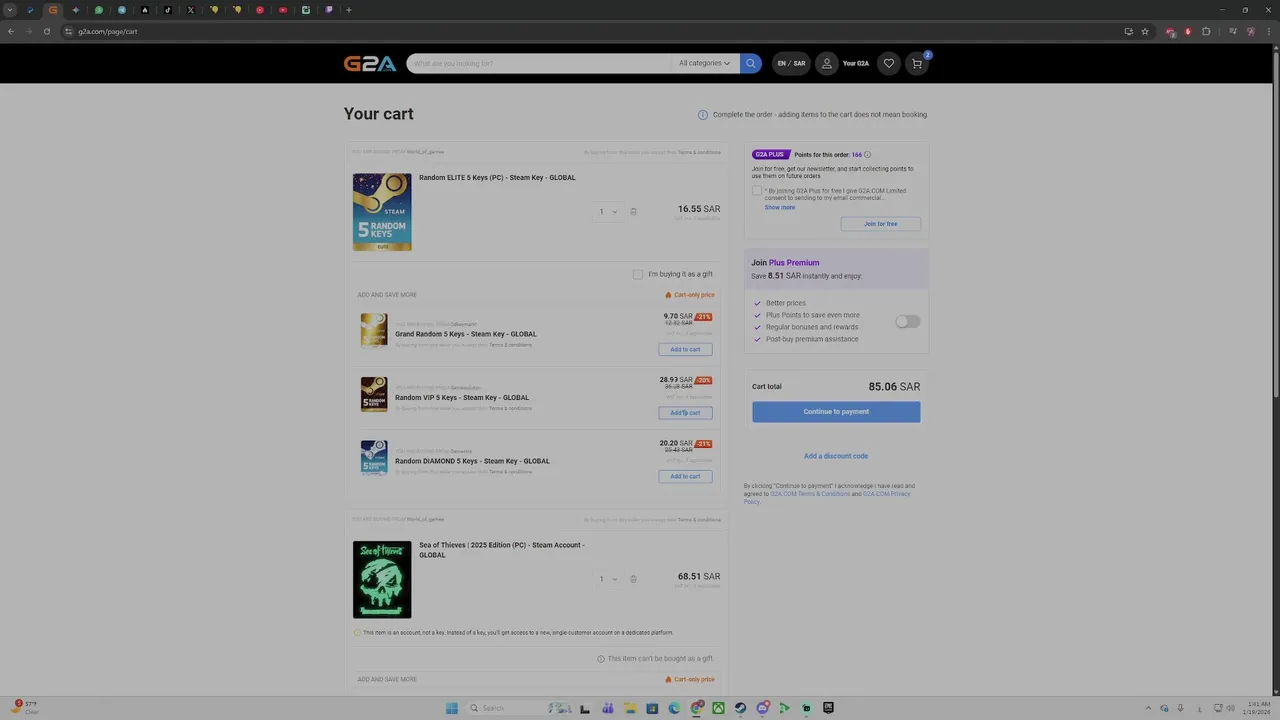Click the search input field

[540, 63]
